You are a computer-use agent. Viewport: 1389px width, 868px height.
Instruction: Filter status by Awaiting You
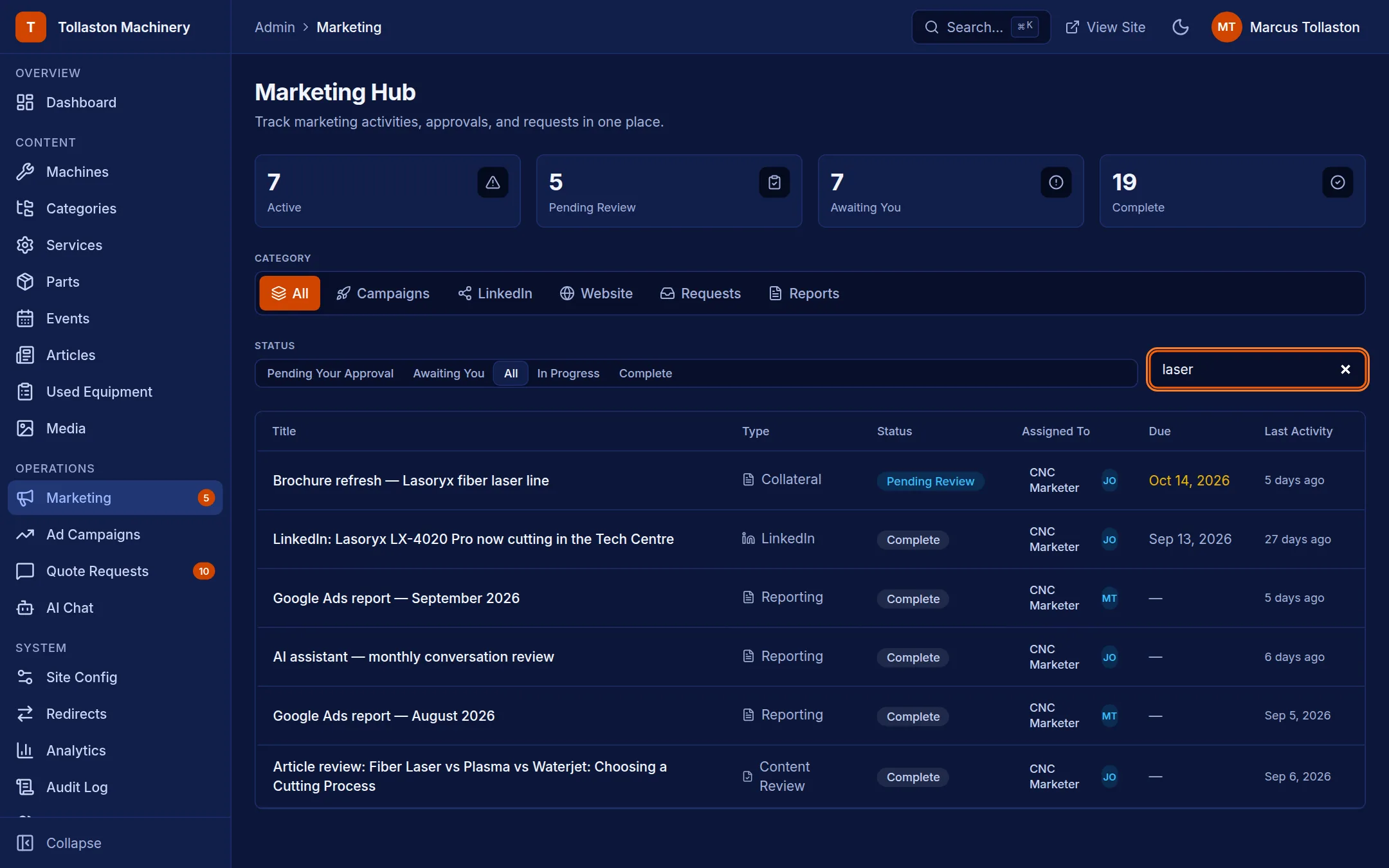[449, 374]
